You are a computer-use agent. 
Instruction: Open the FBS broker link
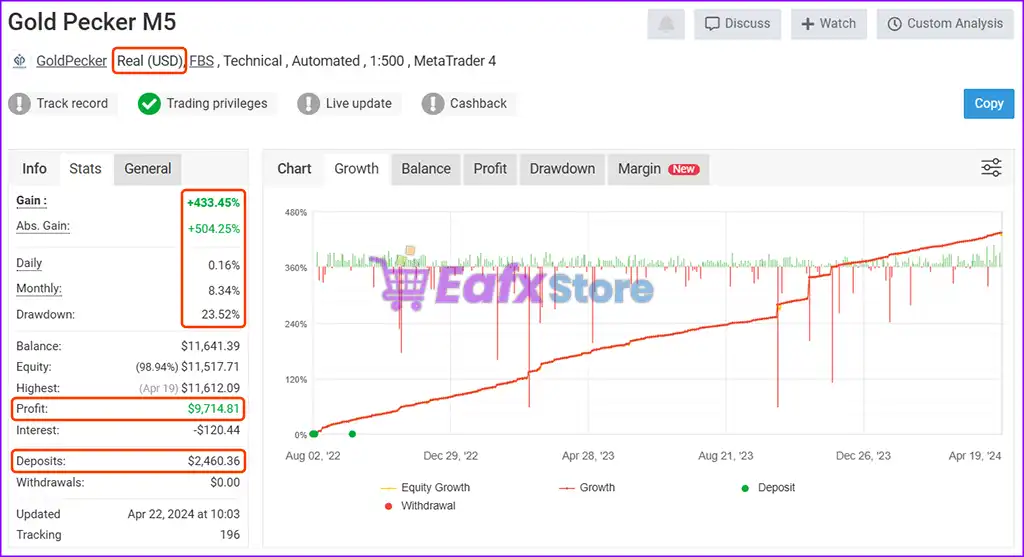point(201,61)
